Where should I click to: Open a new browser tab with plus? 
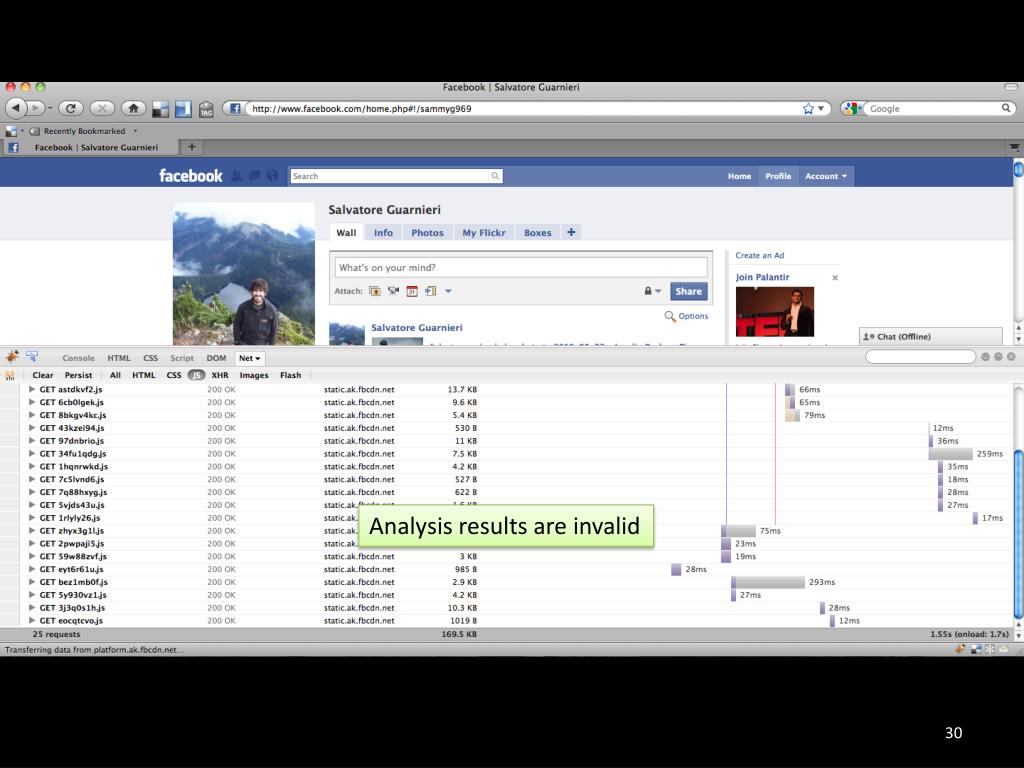[191, 147]
